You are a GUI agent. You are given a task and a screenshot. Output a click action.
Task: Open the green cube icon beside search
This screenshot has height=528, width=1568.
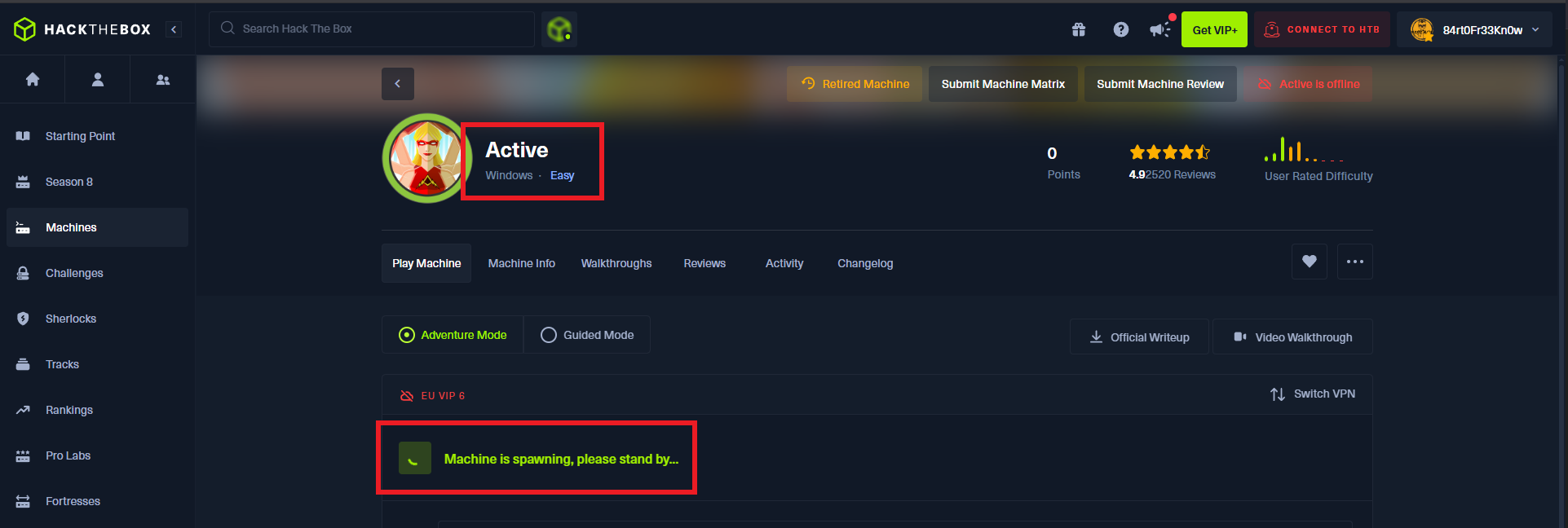pyautogui.click(x=559, y=29)
